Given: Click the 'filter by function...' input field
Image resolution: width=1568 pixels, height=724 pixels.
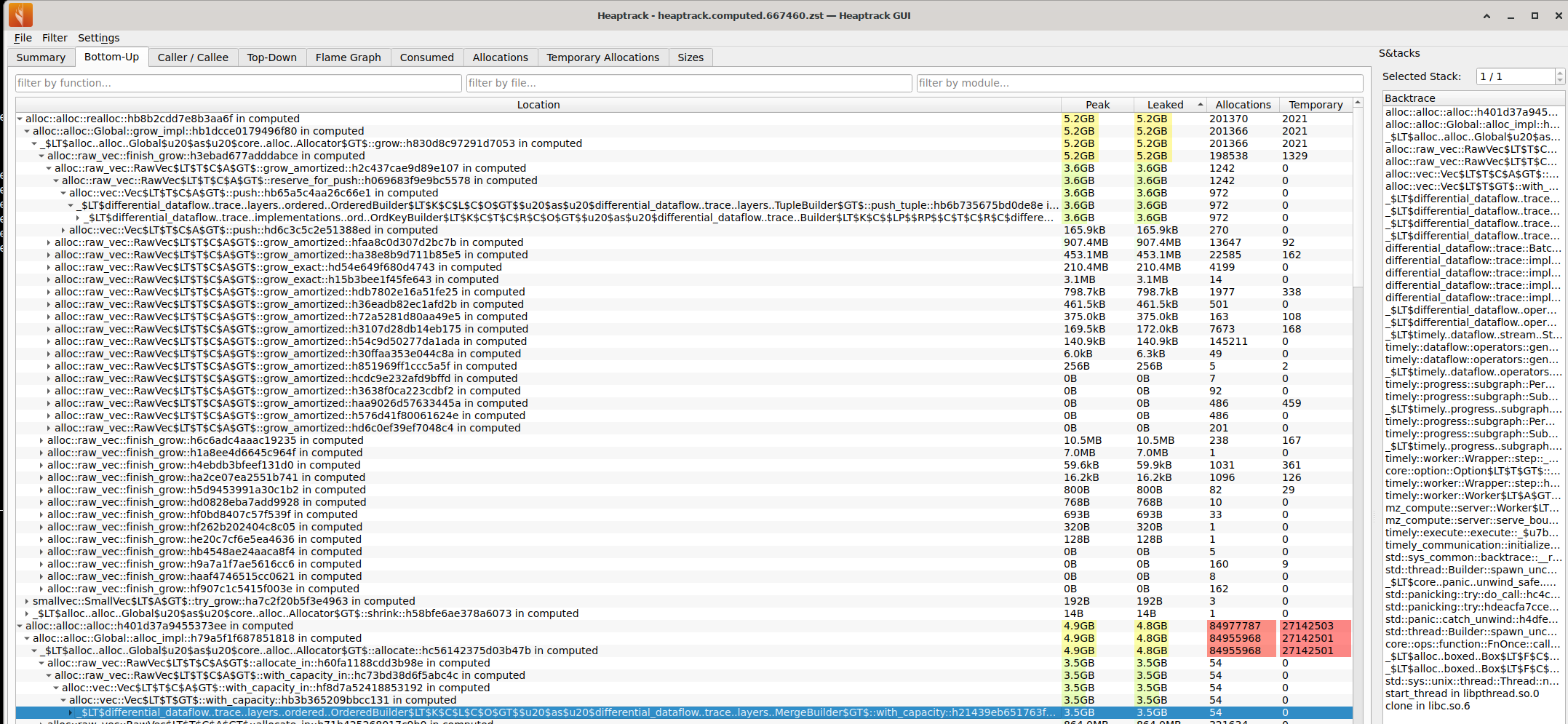Looking at the screenshot, I should coord(236,82).
